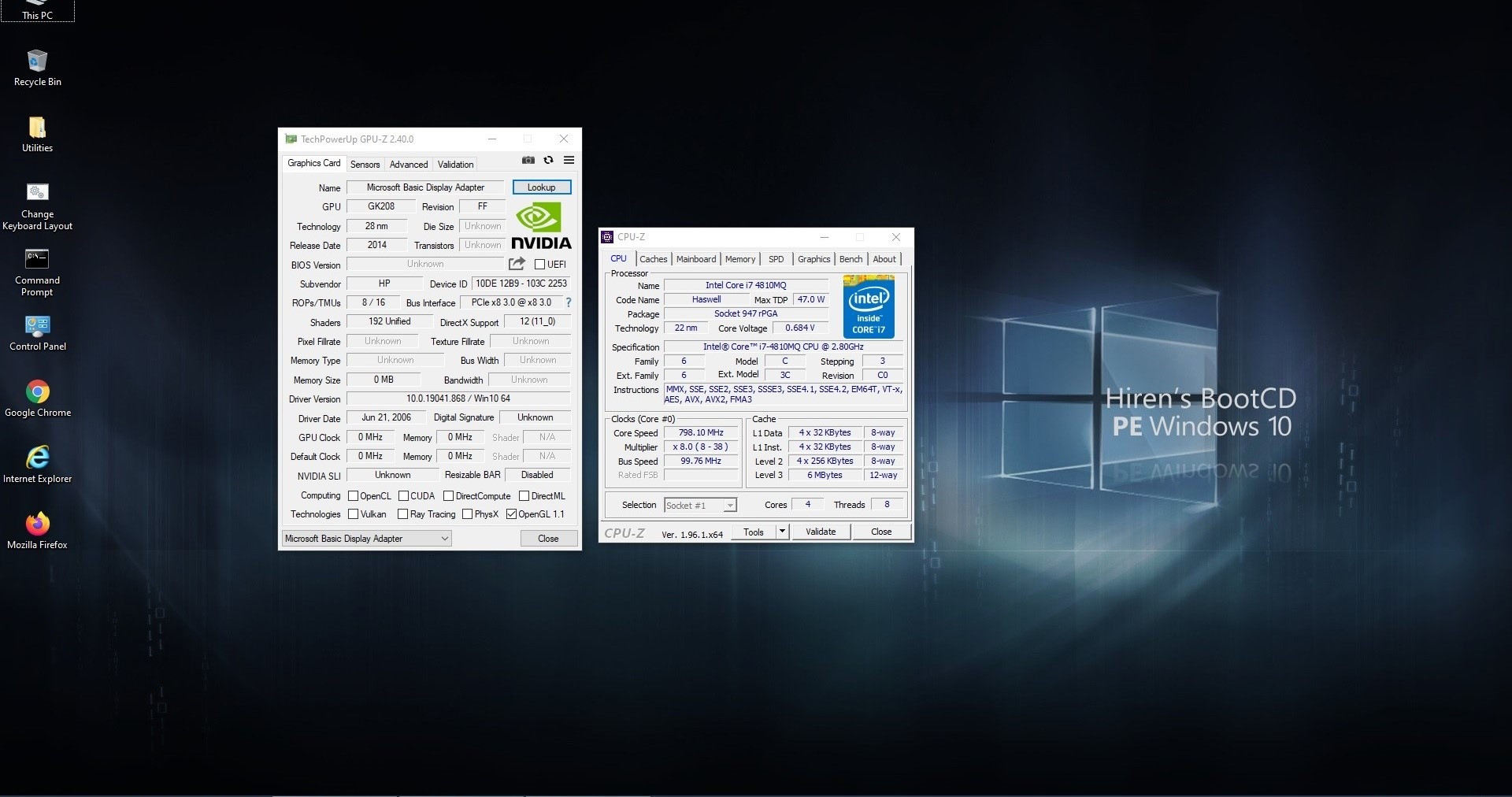
Task: Click the Close button at CPU-Z bottom
Action: pos(881,532)
